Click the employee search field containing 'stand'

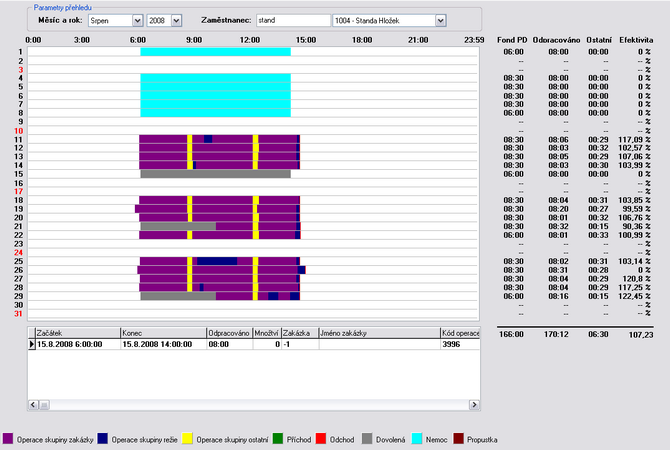(293, 20)
